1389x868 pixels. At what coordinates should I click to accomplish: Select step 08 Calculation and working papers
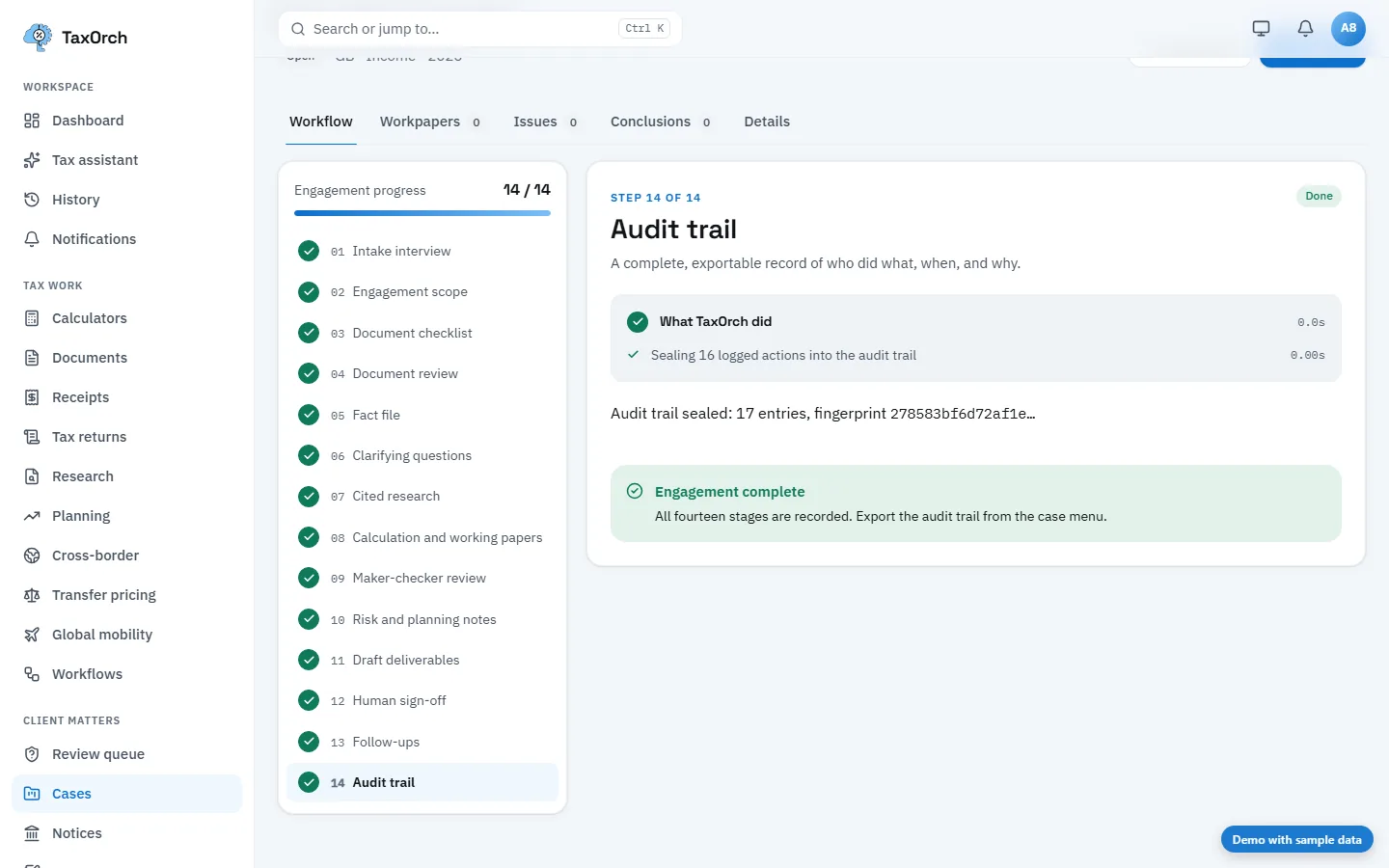click(422, 537)
